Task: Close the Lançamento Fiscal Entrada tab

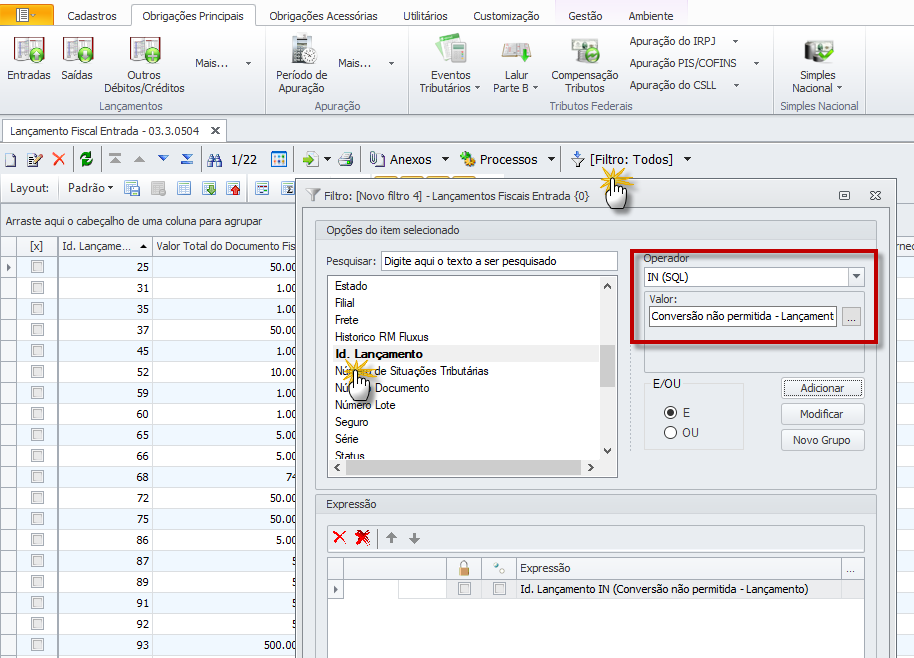Action: (215, 131)
